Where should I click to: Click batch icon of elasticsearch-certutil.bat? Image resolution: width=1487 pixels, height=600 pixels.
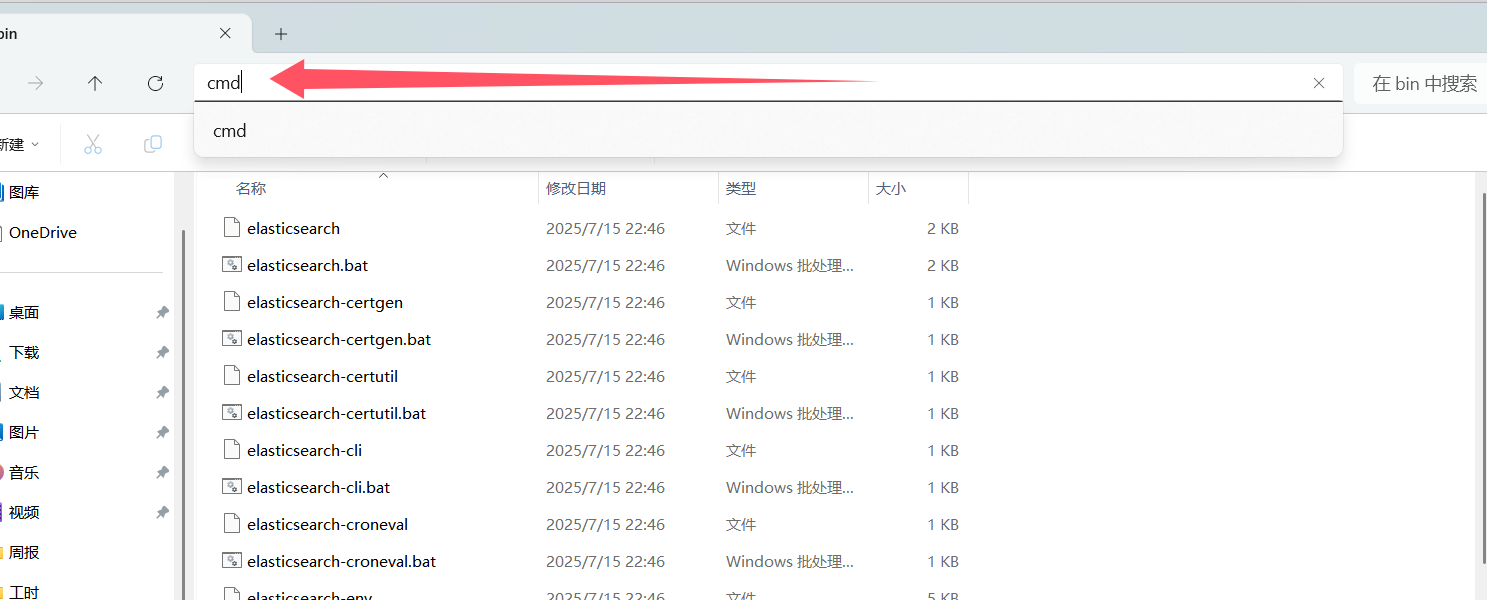(231, 413)
